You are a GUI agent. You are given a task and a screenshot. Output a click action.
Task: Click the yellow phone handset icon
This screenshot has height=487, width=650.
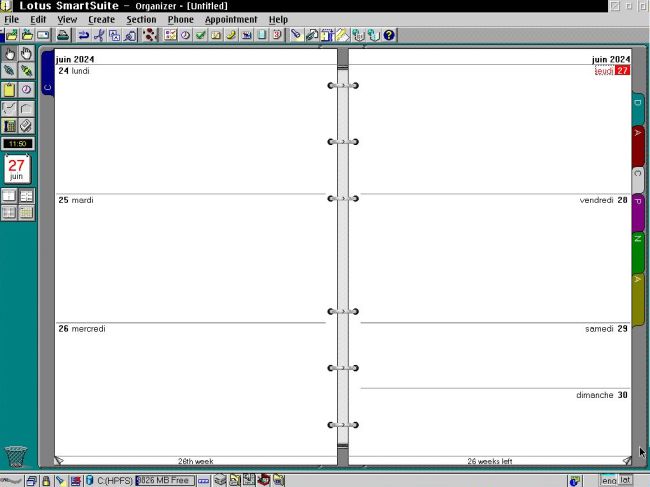point(231,35)
